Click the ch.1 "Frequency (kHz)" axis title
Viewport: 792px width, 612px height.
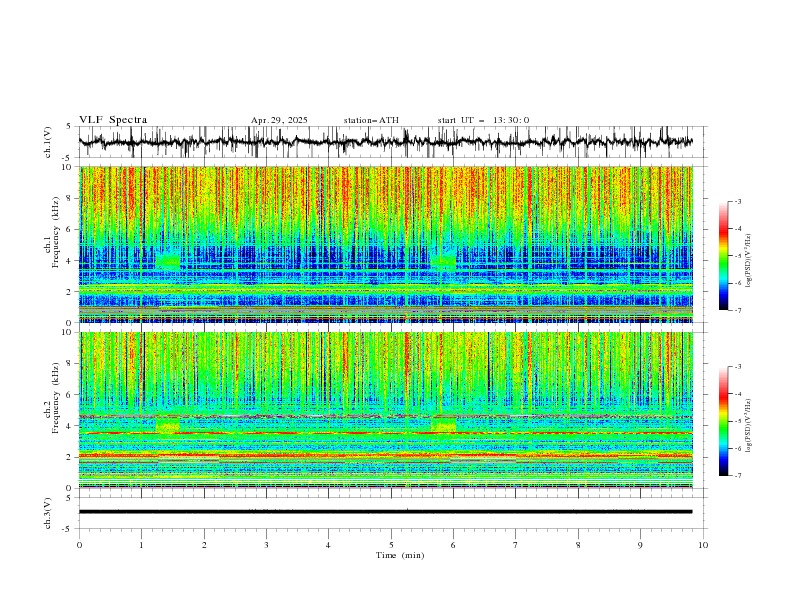[56, 233]
